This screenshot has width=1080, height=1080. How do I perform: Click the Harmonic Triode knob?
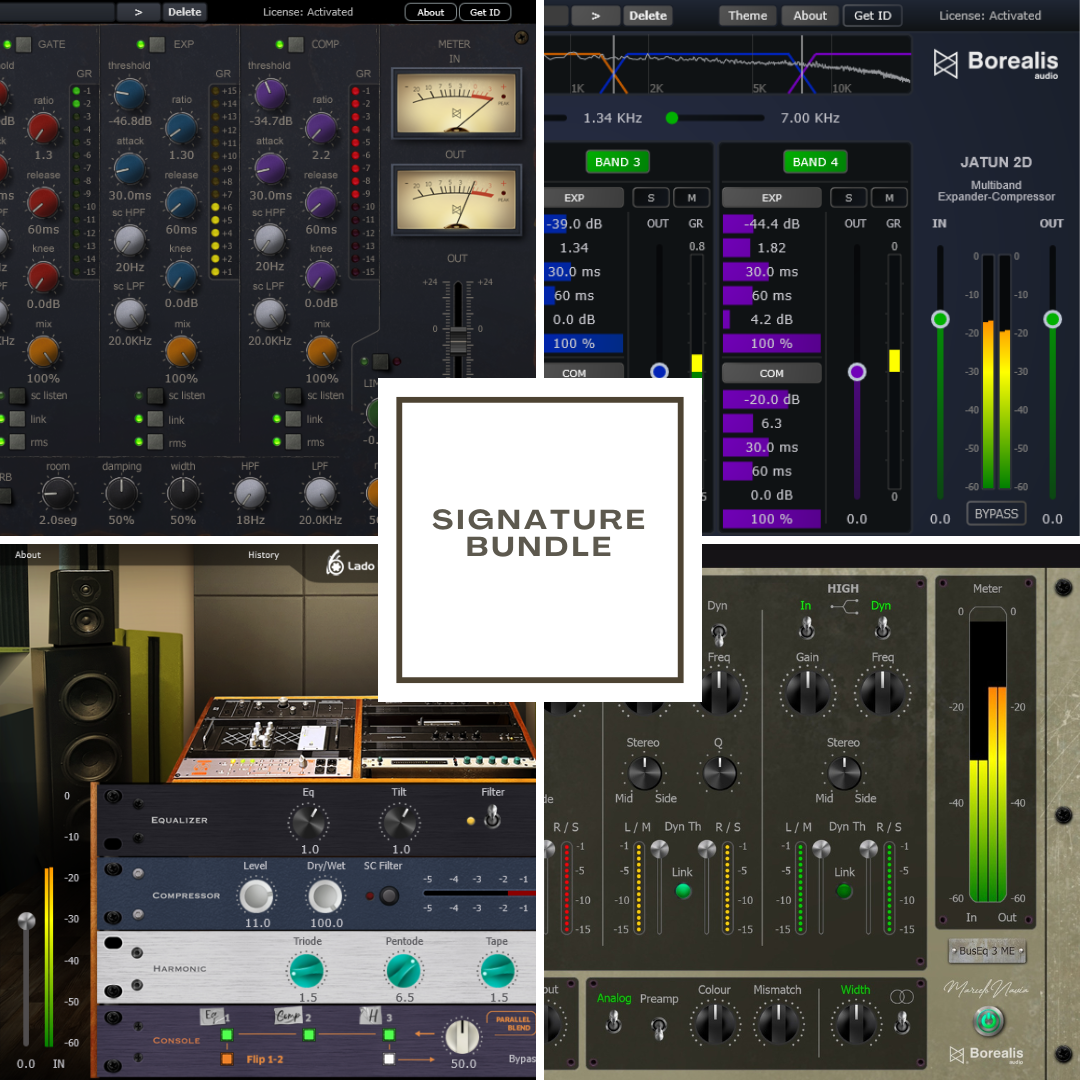click(x=307, y=970)
